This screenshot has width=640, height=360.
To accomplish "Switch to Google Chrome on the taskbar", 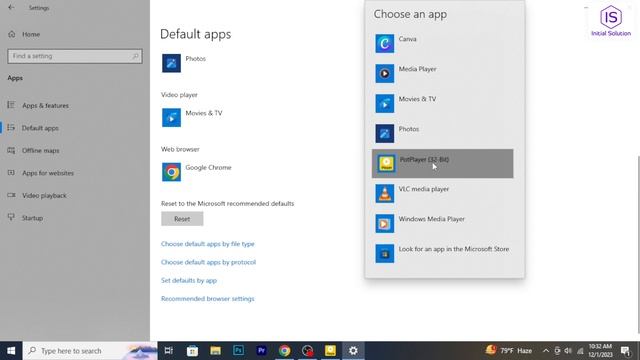I will tap(284, 351).
